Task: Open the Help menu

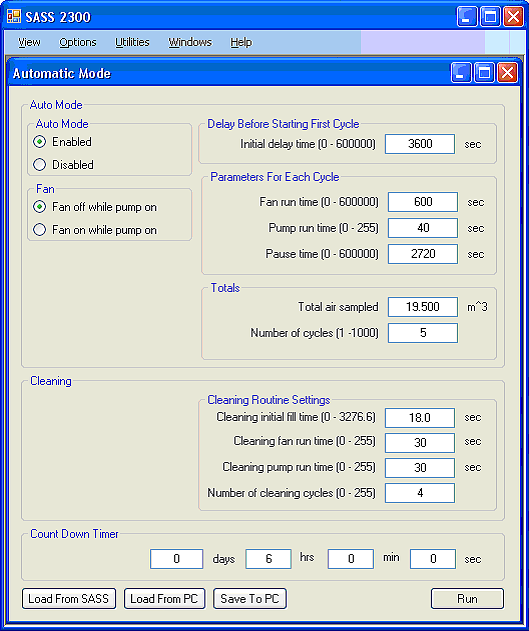Action: pyautogui.click(x=241, y=42)
